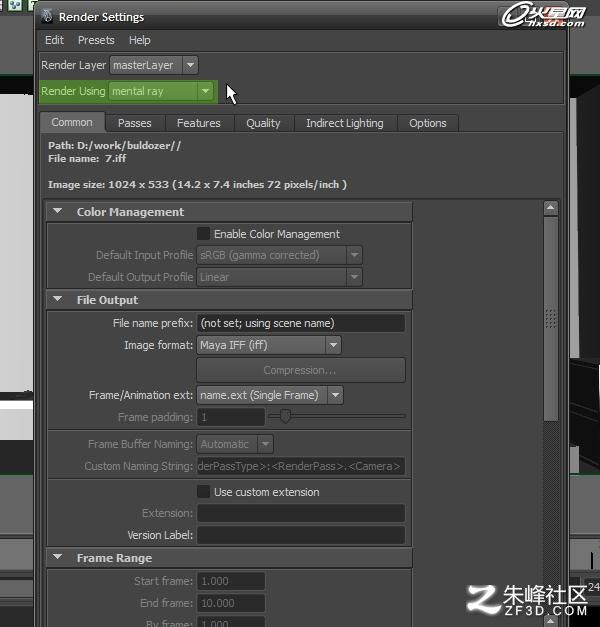Click the 'Path: D:/work/buldozer//' text
Viewport: 600px width, 627px height.
click(x=114, y=146)
